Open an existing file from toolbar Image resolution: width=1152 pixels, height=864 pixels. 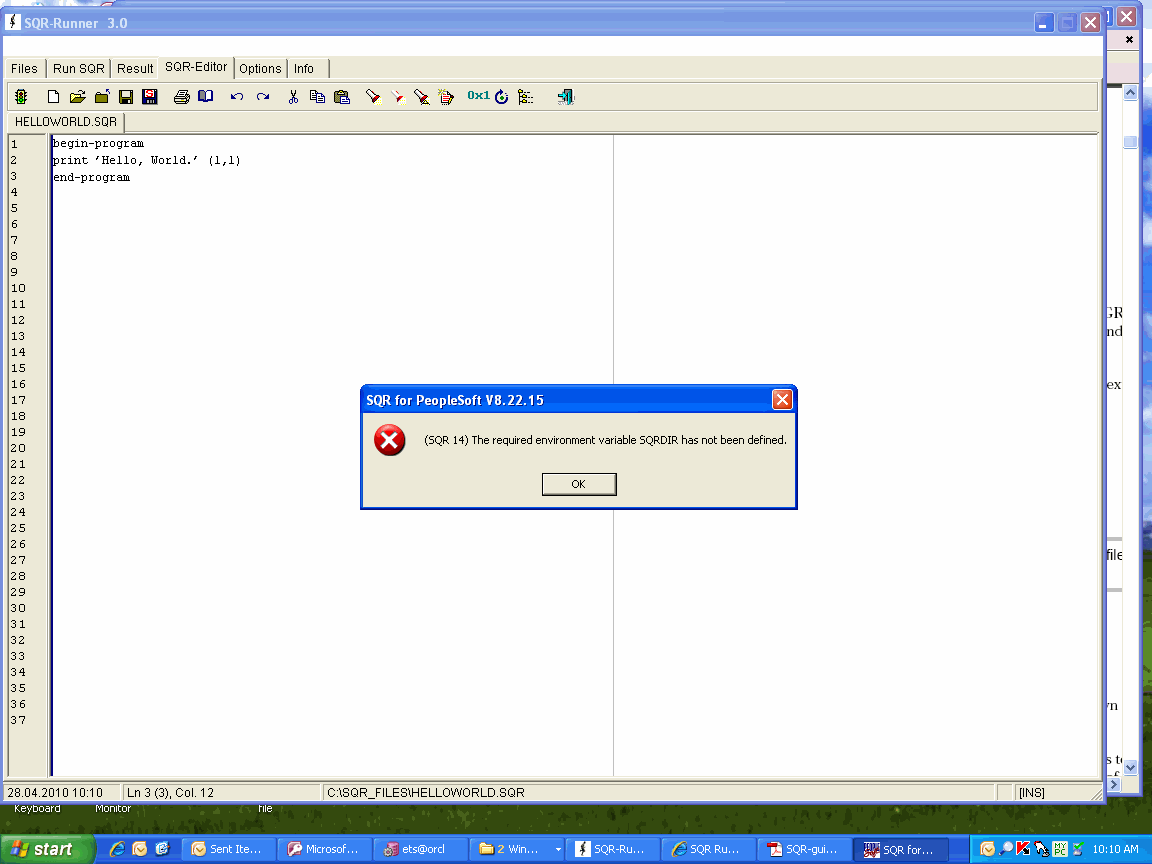point(77,96)
